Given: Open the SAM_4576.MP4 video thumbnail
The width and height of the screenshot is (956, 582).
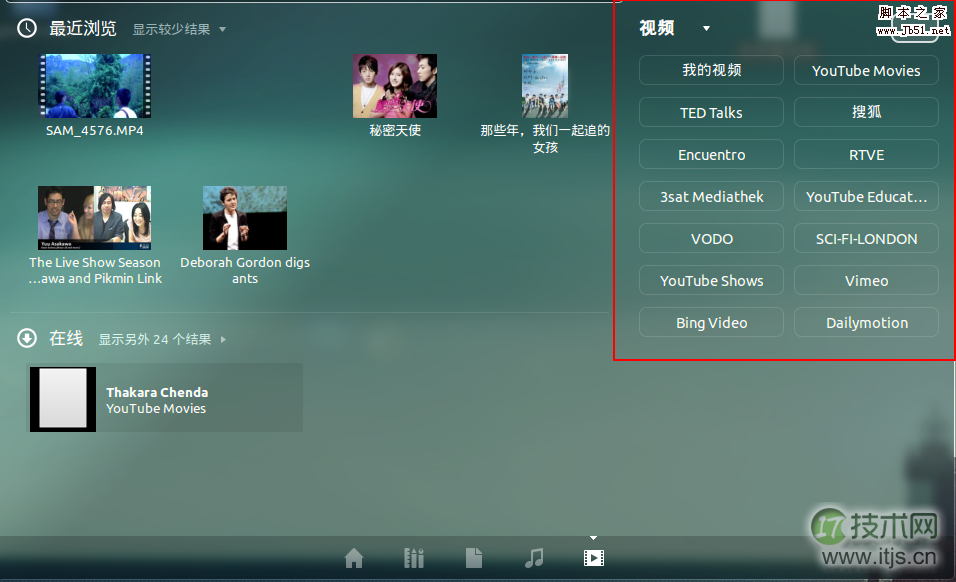Looking at the screenshot, I should (x=95, y=86).
